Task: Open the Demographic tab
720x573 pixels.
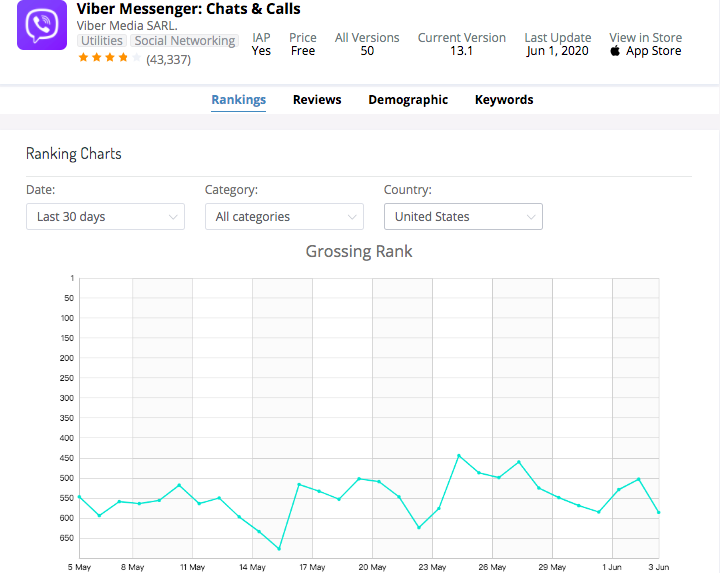Action: click(408, 100)
